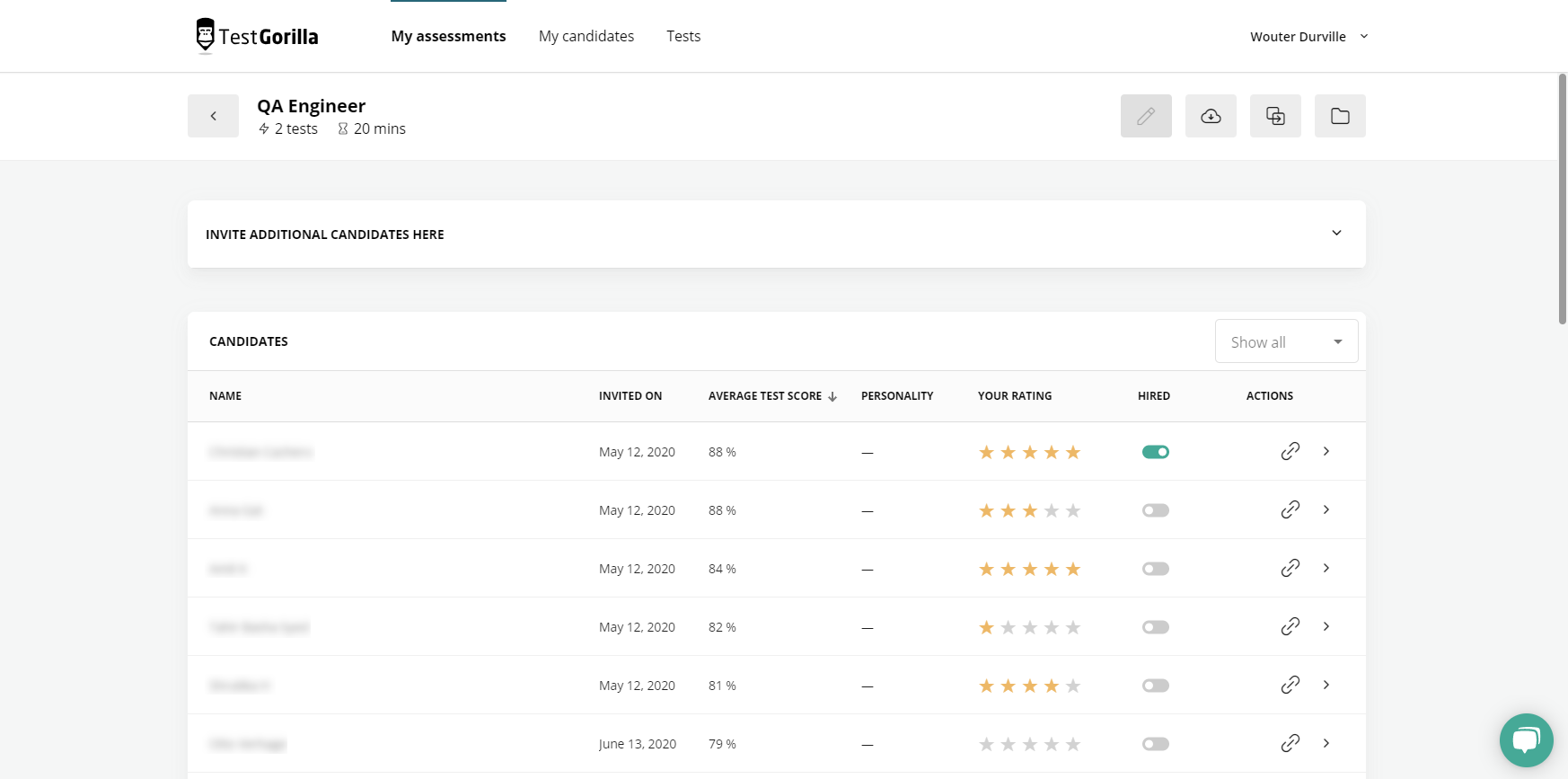Disable the Hired toggle for first candidate
Viewport: 1568px width, 779px height.
coord(1156,452)
